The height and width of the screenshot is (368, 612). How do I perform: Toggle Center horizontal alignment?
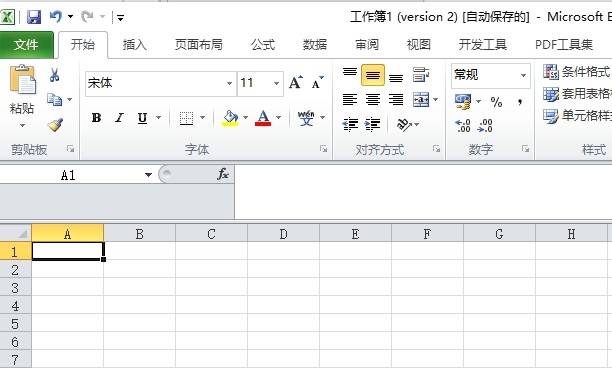[x=373, y=100]
